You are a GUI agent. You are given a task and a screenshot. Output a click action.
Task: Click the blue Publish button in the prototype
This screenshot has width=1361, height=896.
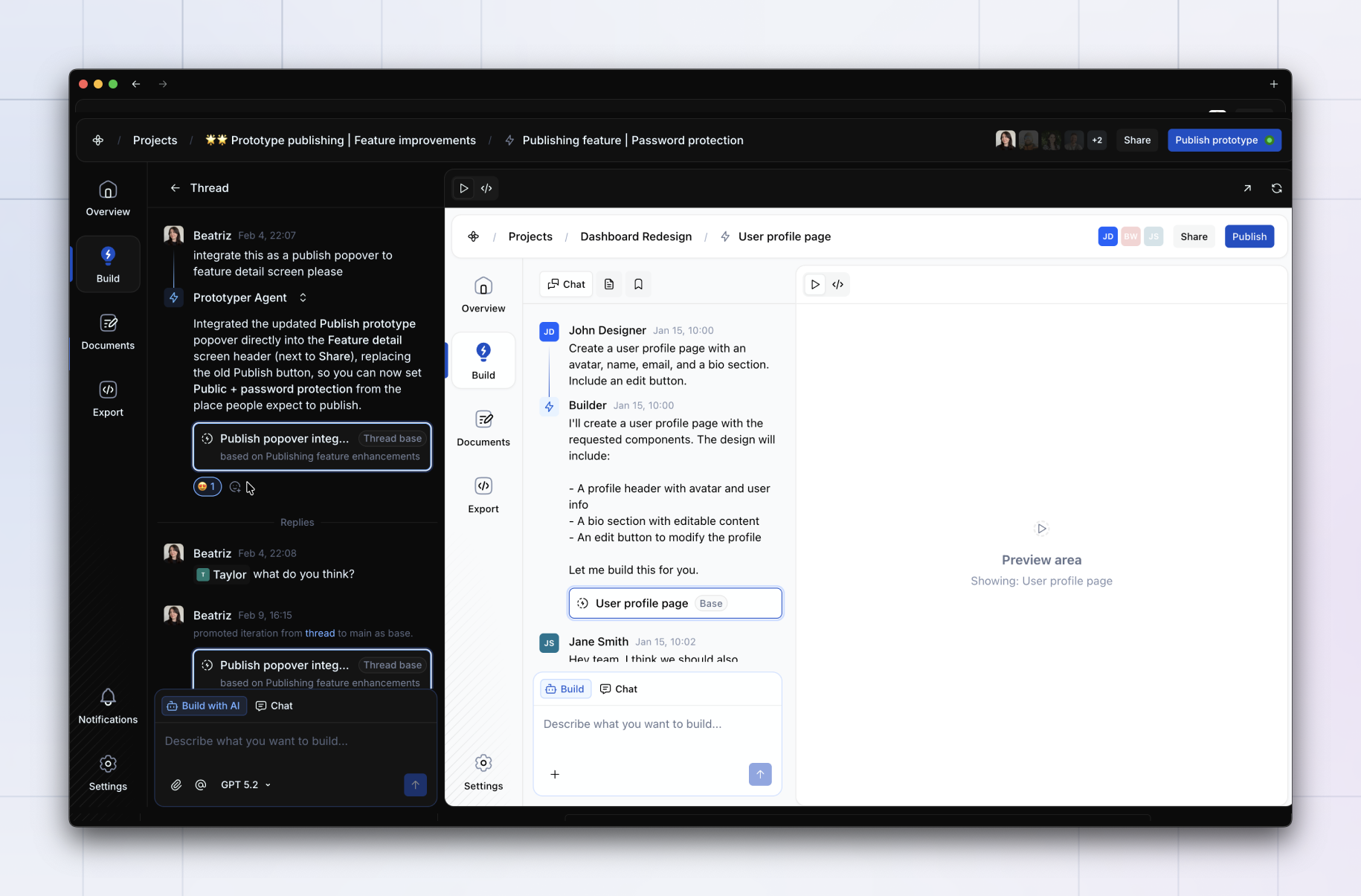pos(1249,236)
